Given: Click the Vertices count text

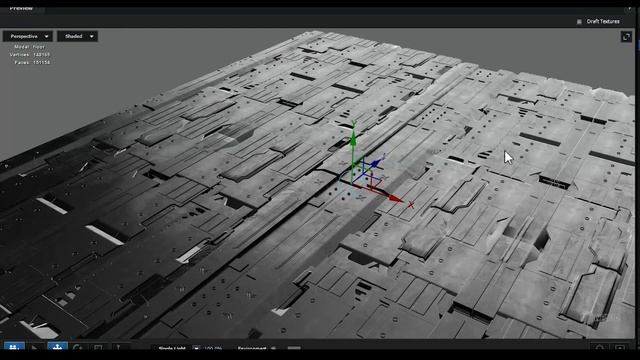Looking at the screenshot, I should 30,55.
